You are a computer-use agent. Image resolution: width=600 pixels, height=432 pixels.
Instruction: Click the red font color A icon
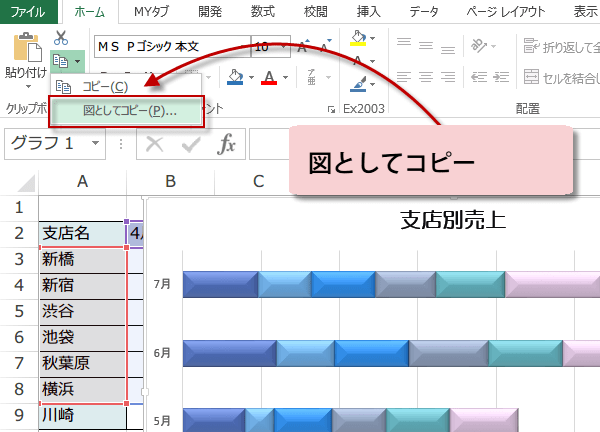[269, 77]
